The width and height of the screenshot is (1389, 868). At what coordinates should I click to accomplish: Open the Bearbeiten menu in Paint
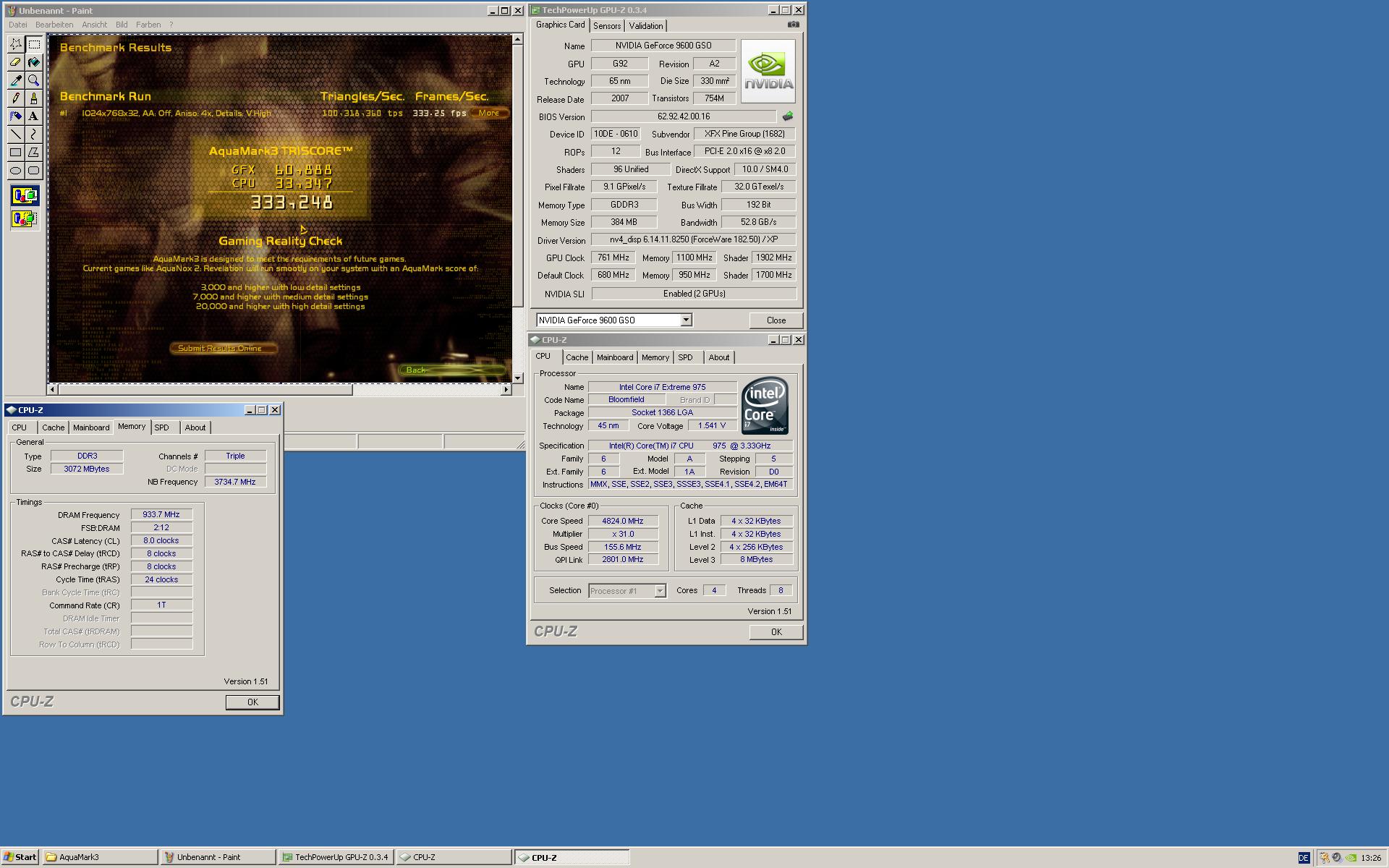[x=54, y=25]
